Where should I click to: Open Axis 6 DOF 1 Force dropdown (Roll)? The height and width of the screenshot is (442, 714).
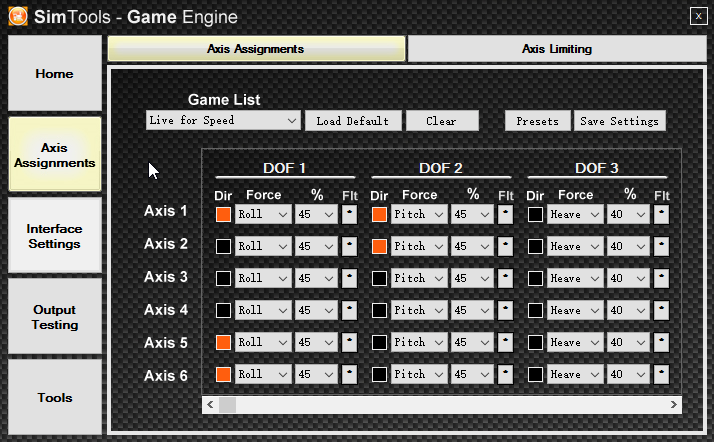tap(263, 374)
